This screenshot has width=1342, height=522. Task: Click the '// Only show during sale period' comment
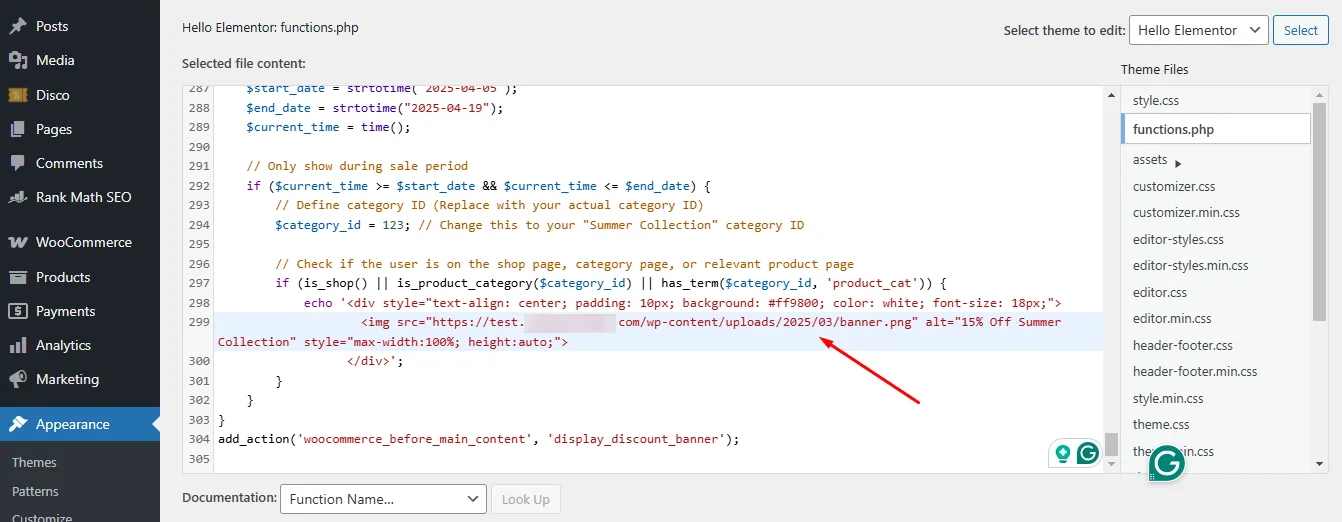click(x=357, y=166)
